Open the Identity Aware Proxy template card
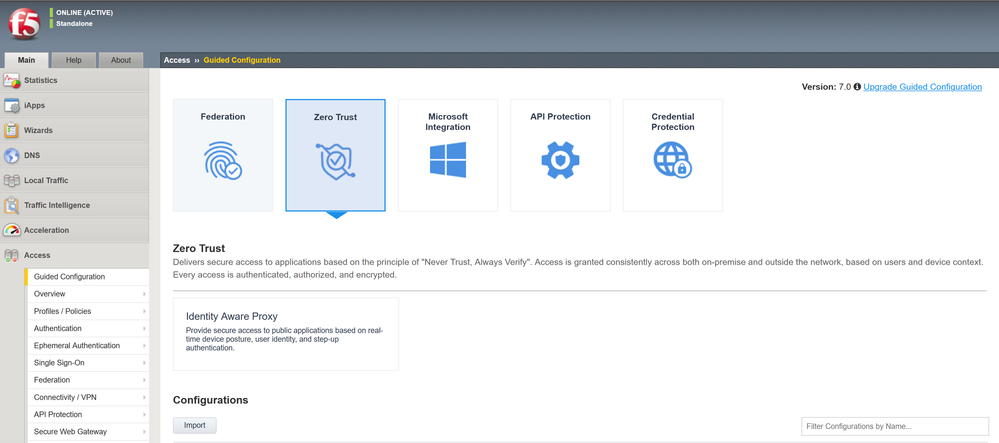Viewport: 999px width, 443px height. click(286, 334)
